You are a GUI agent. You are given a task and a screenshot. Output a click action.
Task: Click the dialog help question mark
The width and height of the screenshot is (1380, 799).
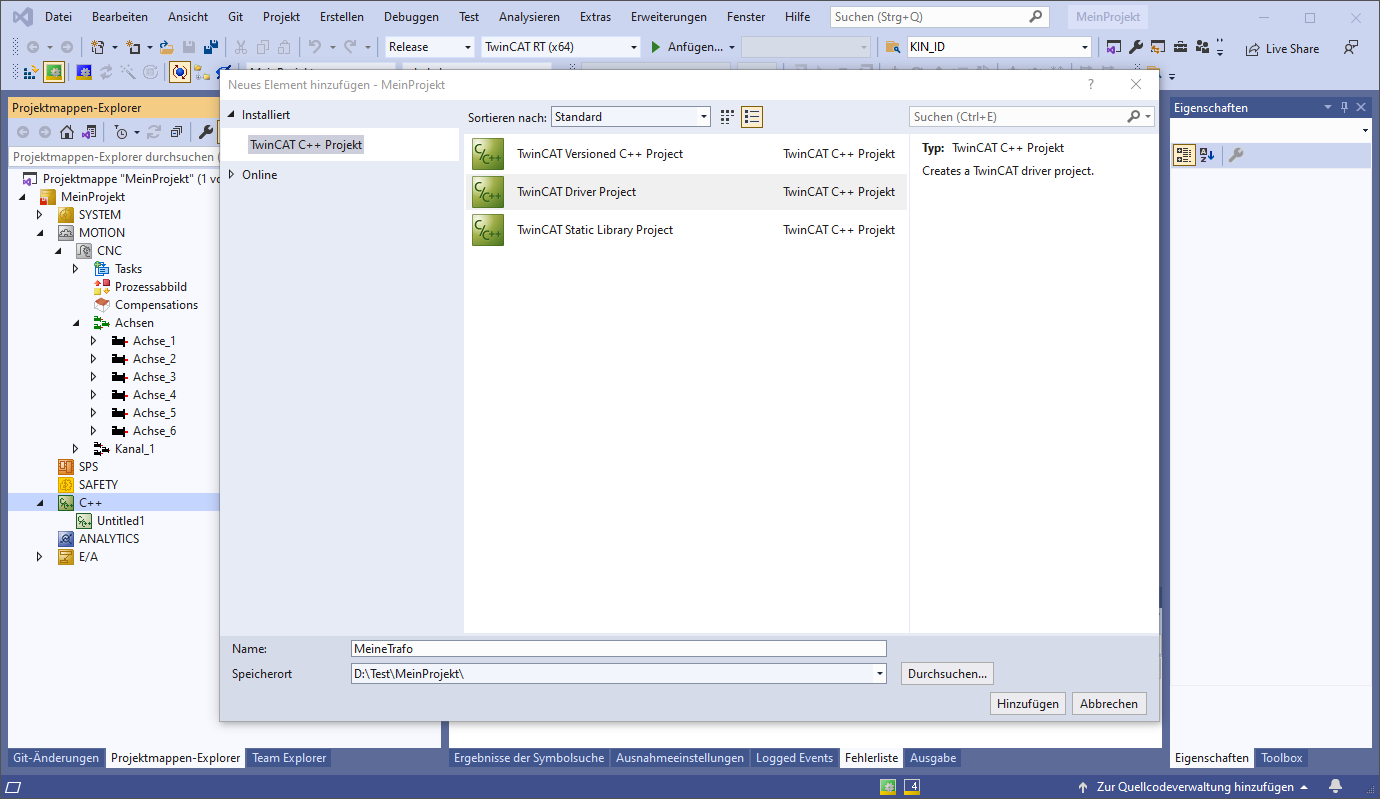pos(1091,85)
